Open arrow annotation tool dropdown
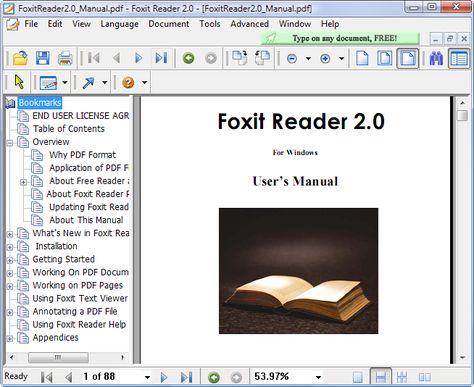This screenshot has height=387, width=474. (x=105, y=82)
